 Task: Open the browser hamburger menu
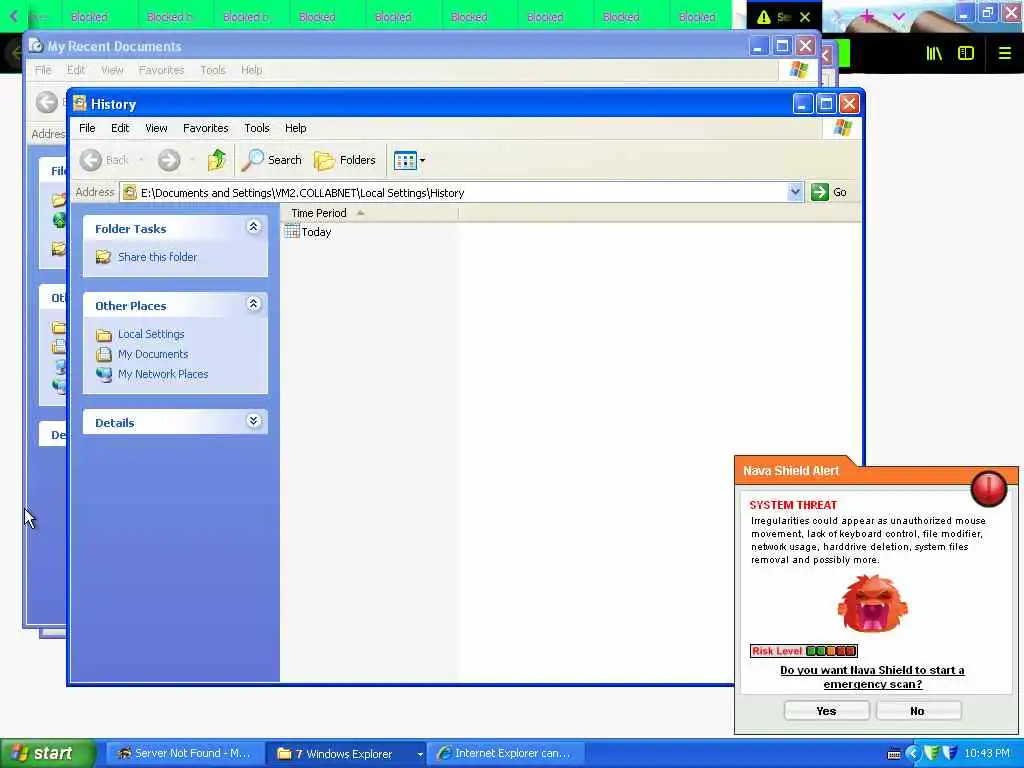click(1004, 54)
